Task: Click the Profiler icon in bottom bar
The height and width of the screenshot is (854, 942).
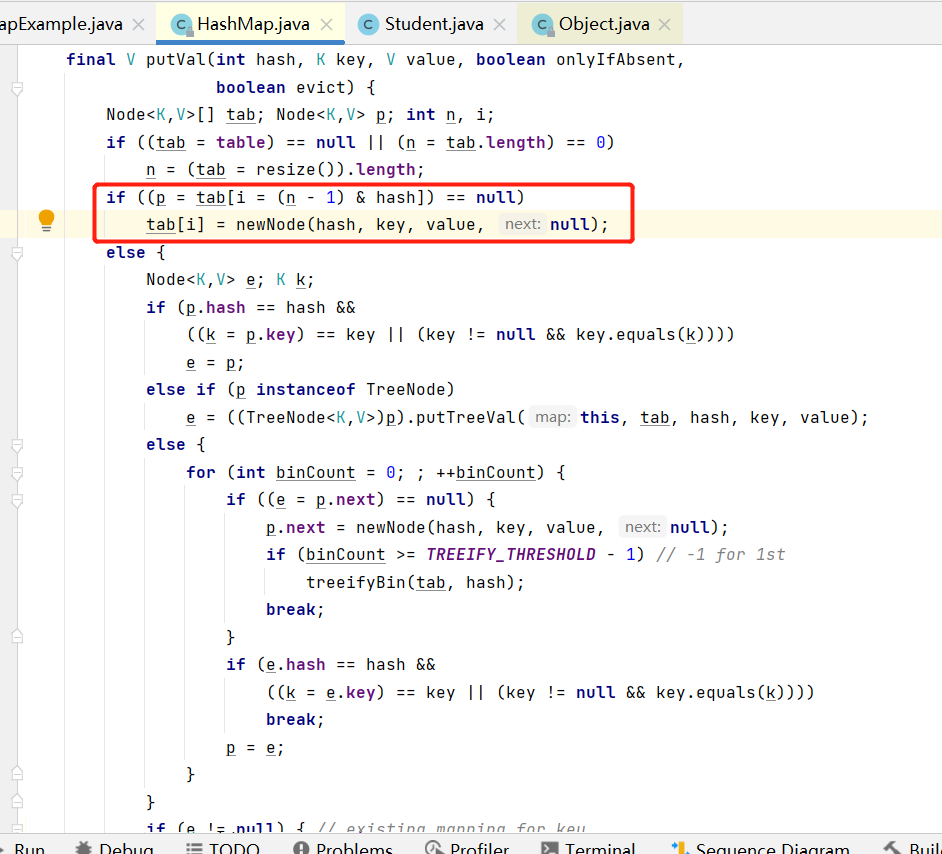Action: pyautogui.click(x=434, y=847)
